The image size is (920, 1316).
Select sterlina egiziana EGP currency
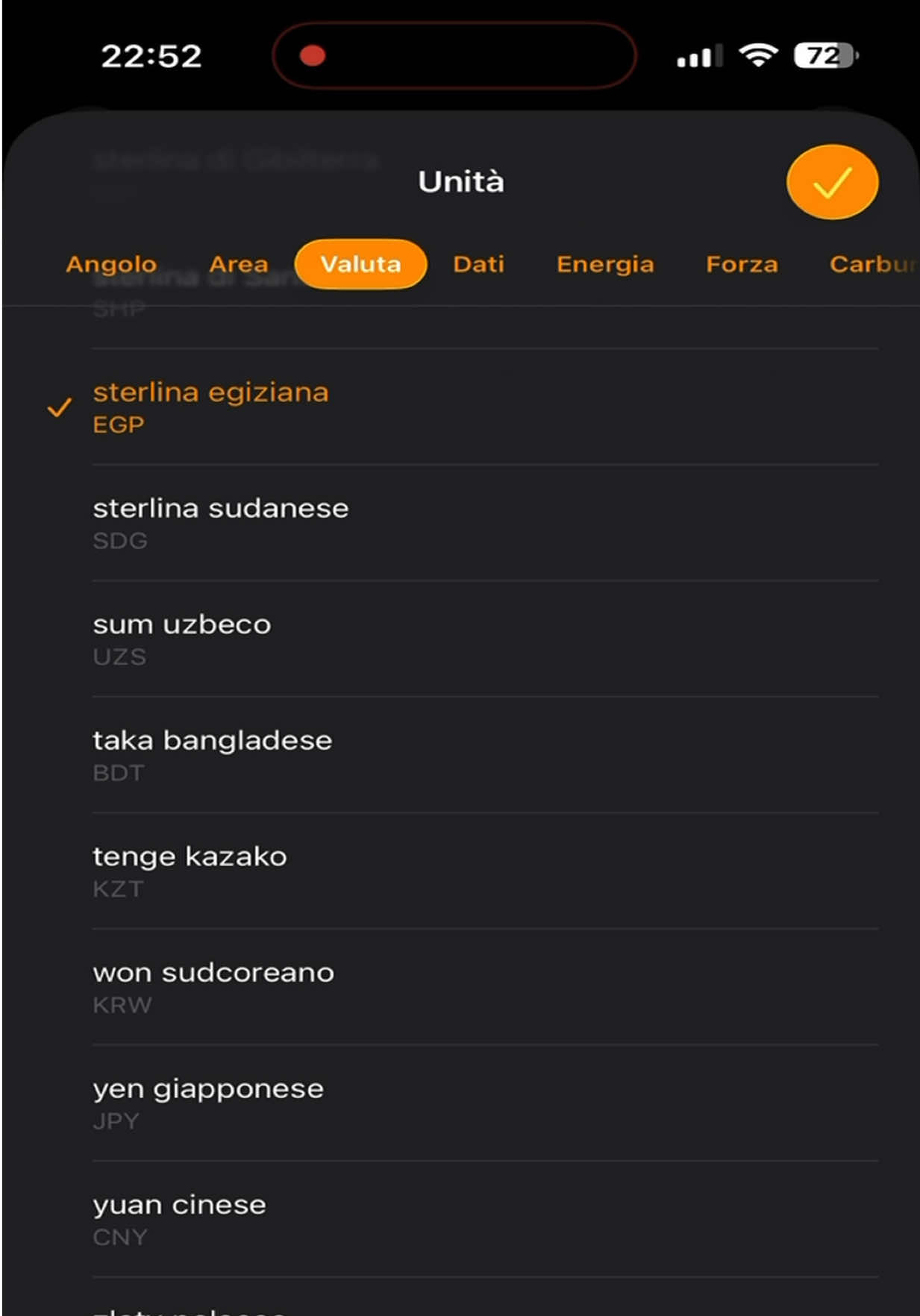485,407
